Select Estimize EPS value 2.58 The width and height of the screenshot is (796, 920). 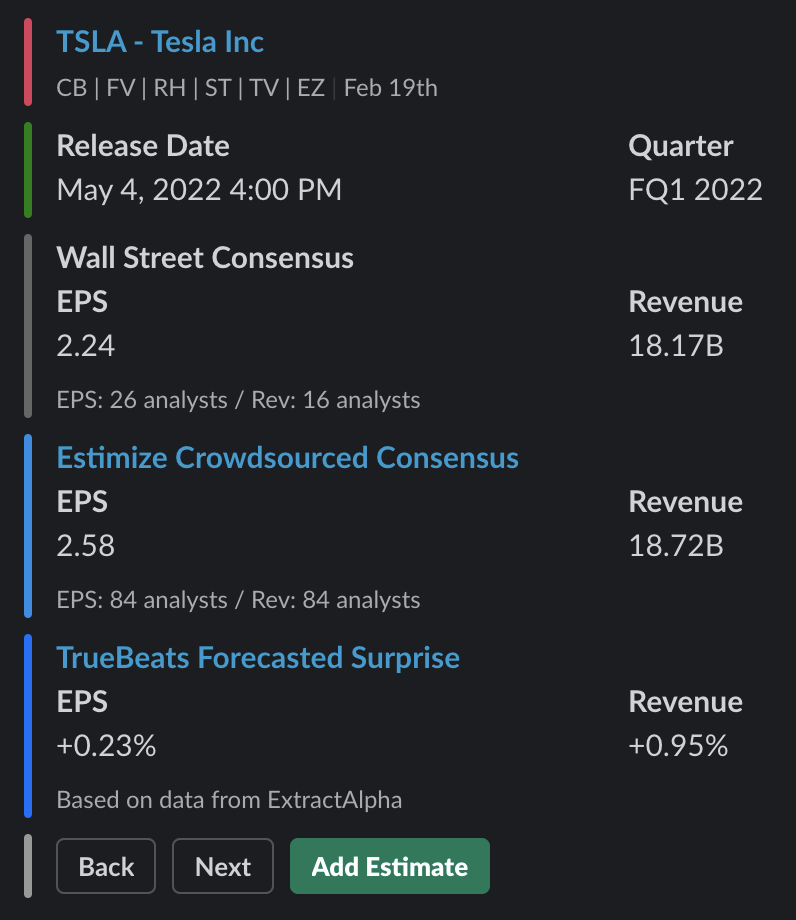coord(86,546)
